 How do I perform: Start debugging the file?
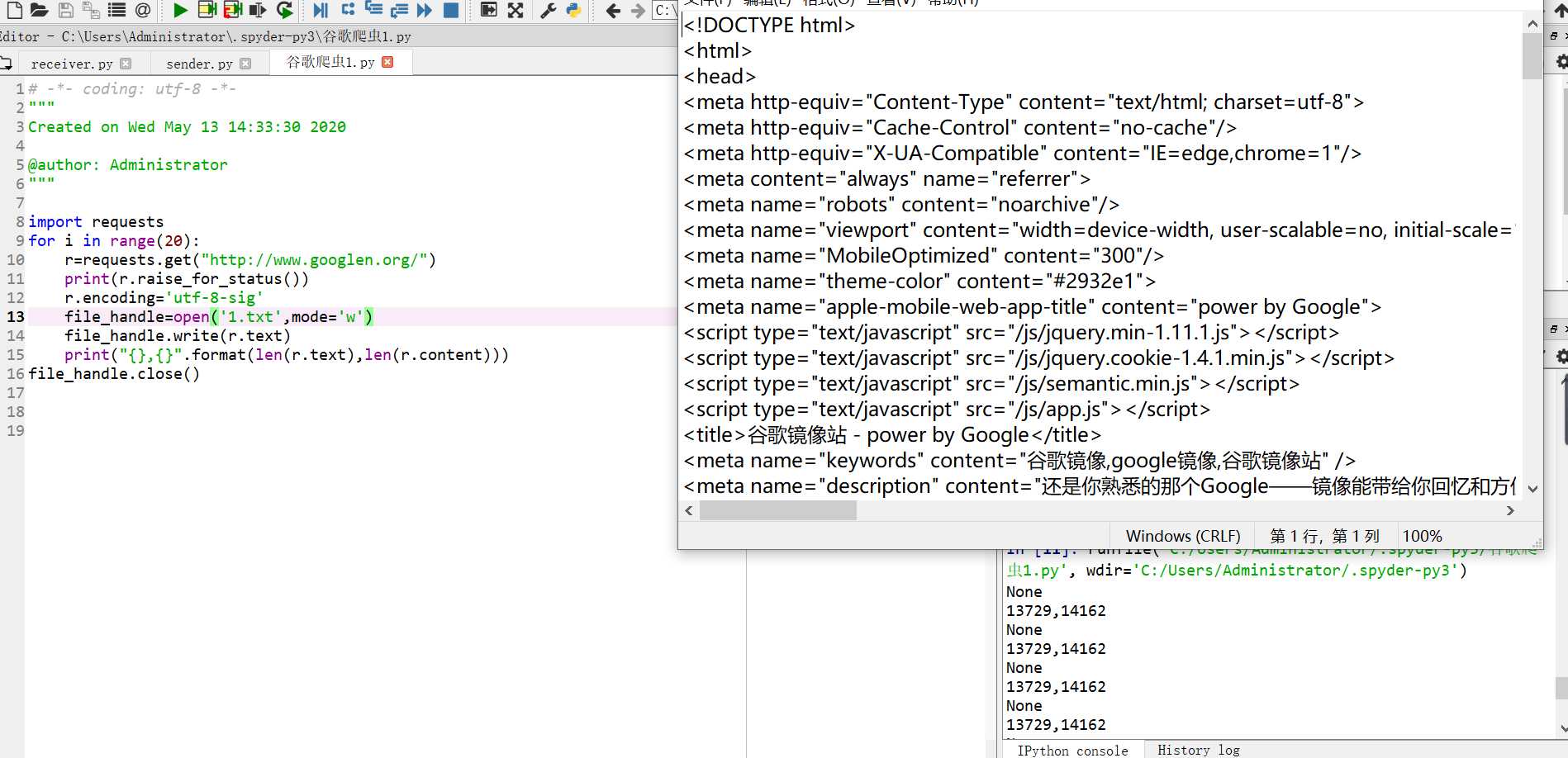(x=321, y=10)
